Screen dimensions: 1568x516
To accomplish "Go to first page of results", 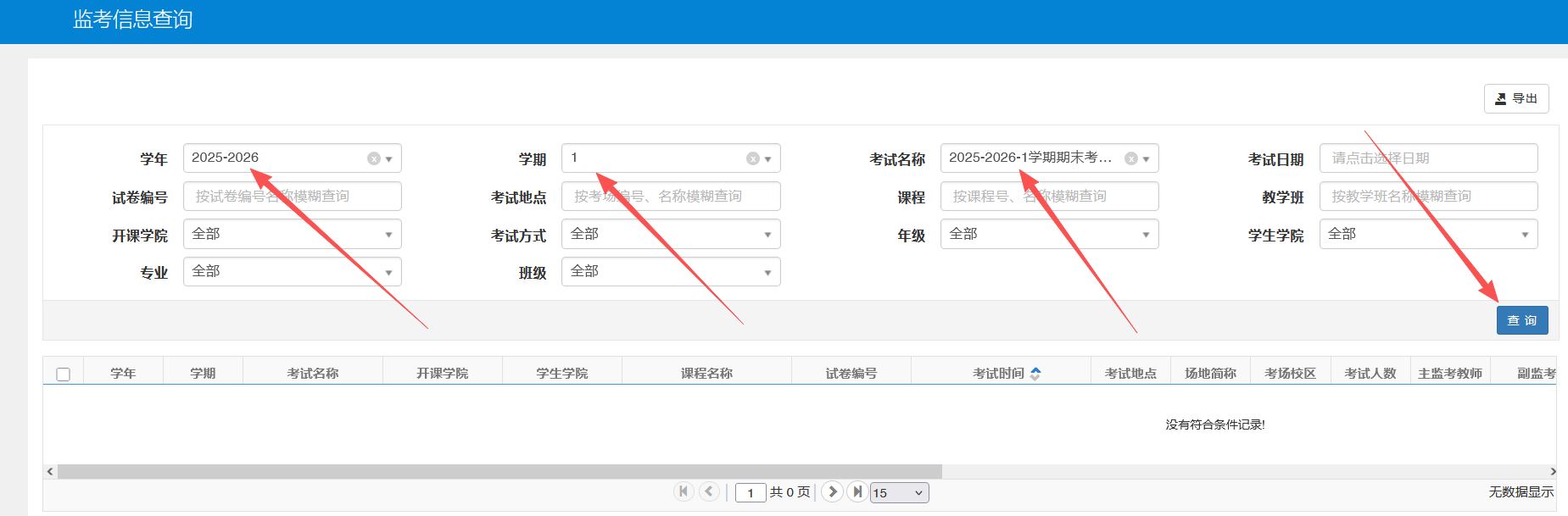I will pyautogui.click(x=684, y=491).
